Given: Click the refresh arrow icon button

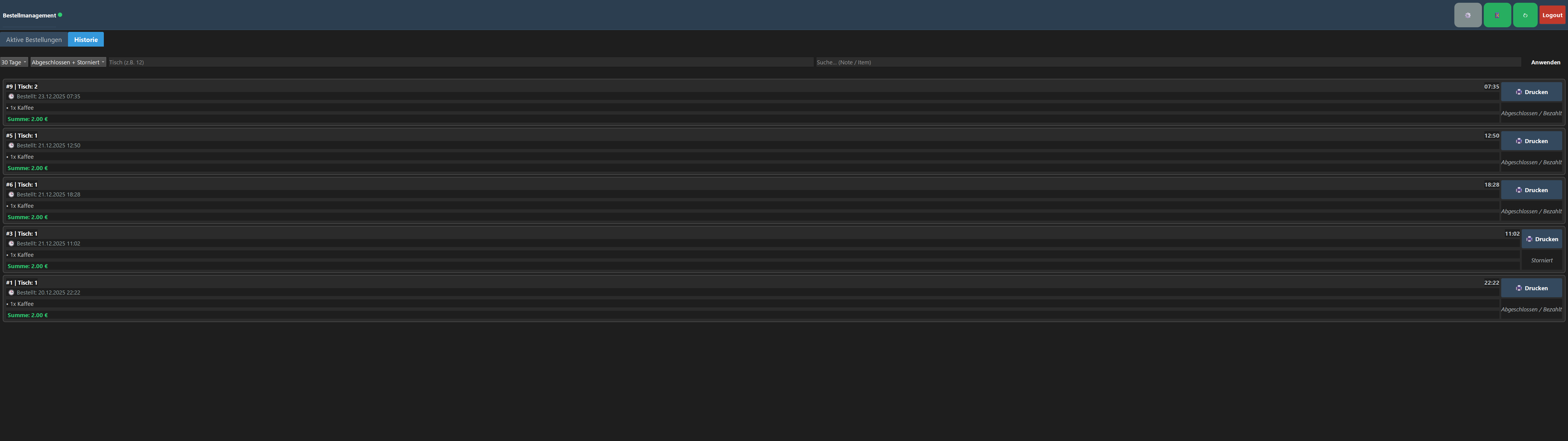Looking at the screenshot, I should (1525, 15).
